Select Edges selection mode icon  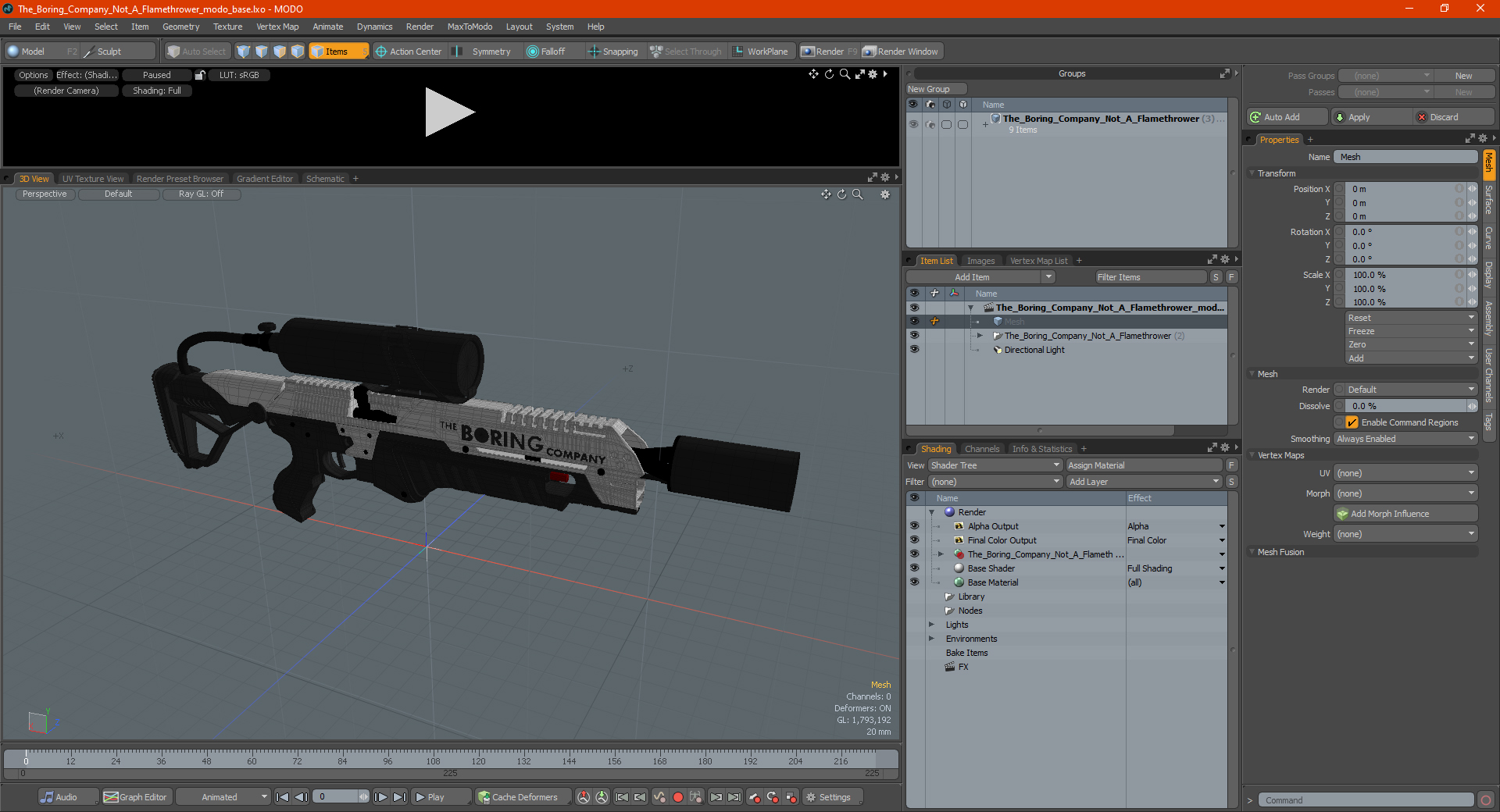pyautogui.click(x=262, y=52)
